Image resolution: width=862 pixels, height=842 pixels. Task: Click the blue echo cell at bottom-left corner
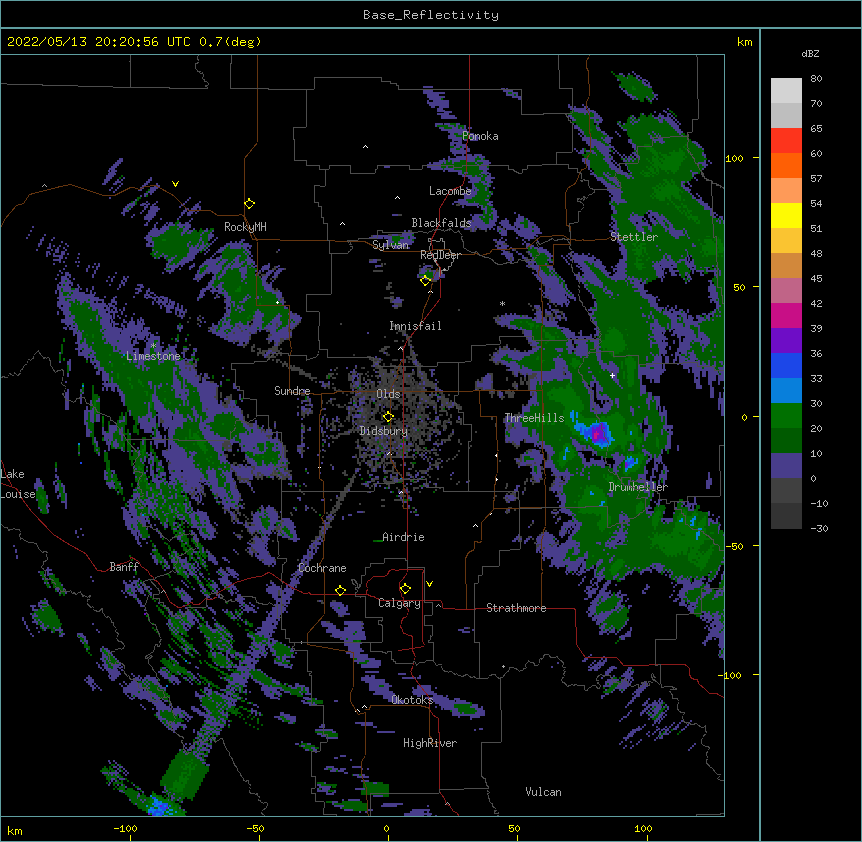click(160, 807)
